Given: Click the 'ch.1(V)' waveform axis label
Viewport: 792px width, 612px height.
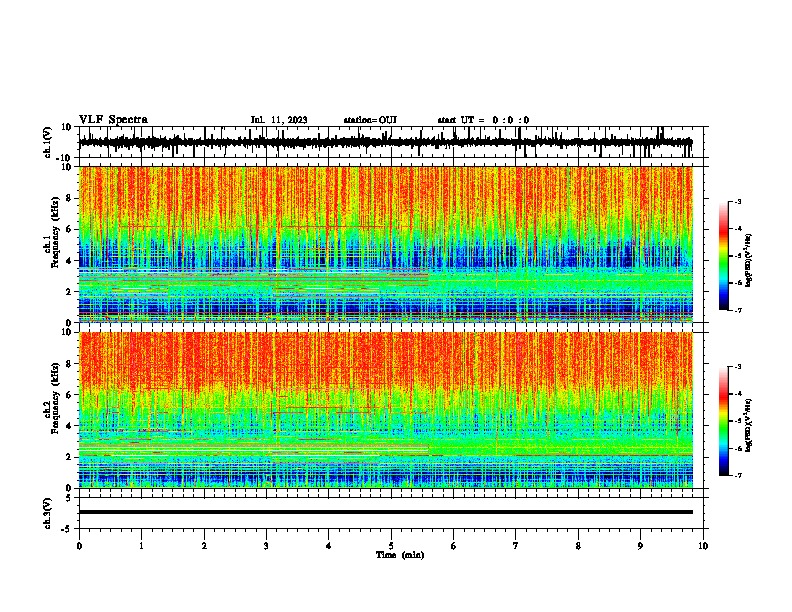Looking at the screenshot, I should 48,142.
